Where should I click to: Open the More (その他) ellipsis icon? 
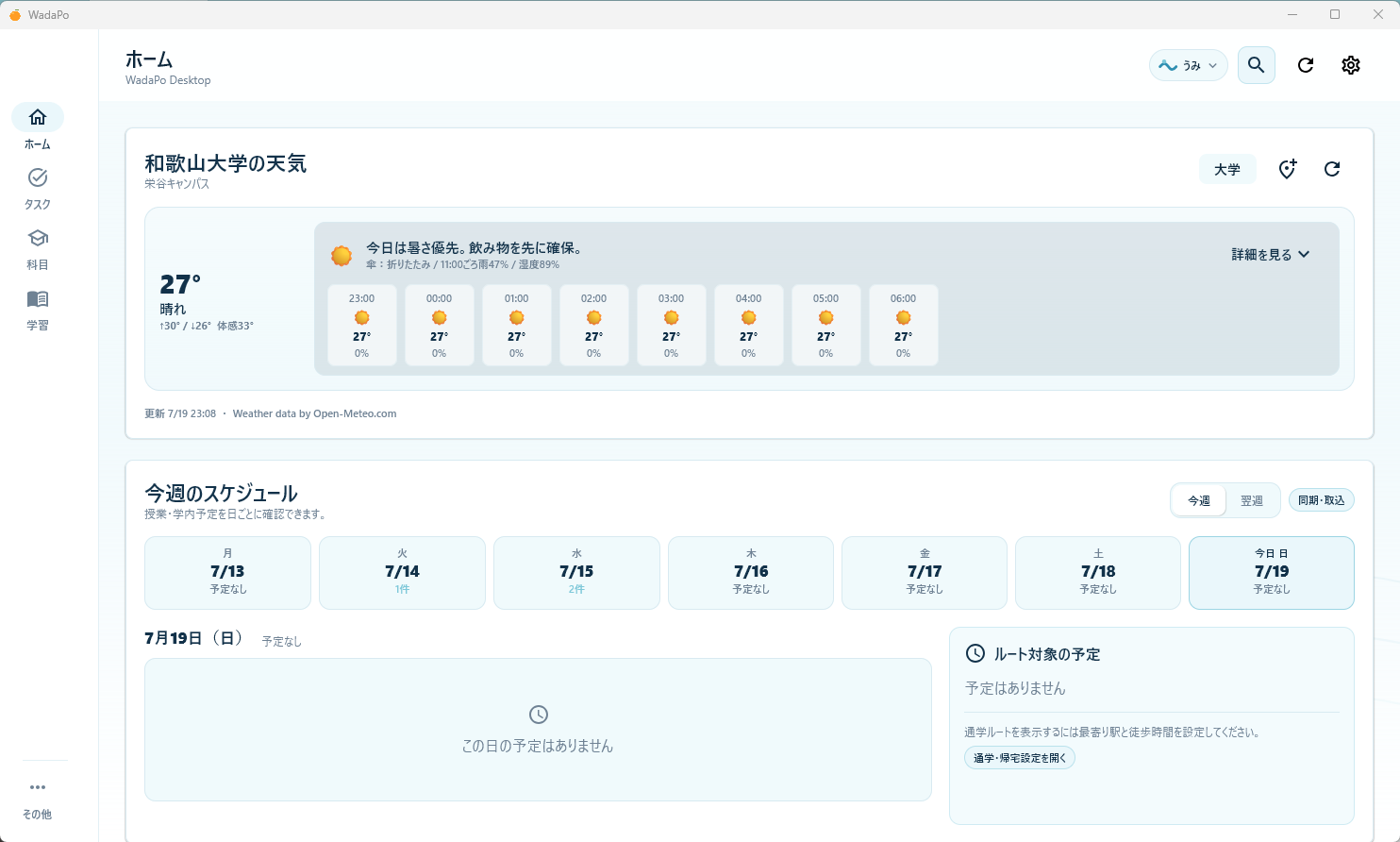click(38, 787)
